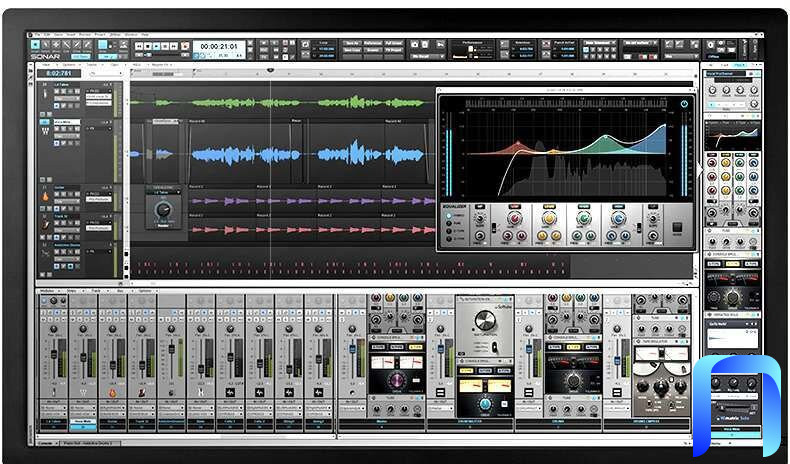This screenshot has height=464, width=790.
Task: Click the green peak node on EQ curve
Action: [606, 136]
